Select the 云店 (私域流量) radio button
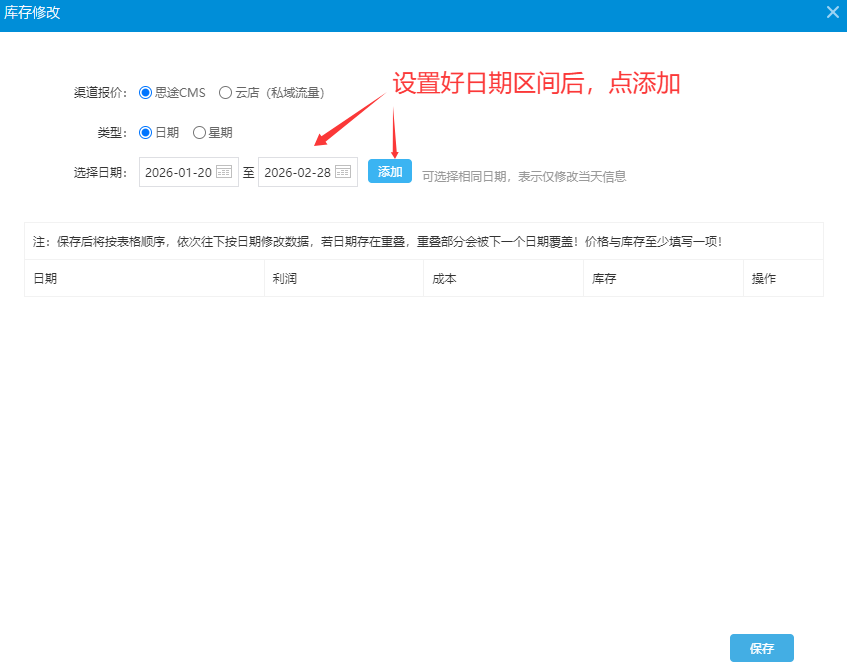 pyautogui.click(x=225, y=92)
